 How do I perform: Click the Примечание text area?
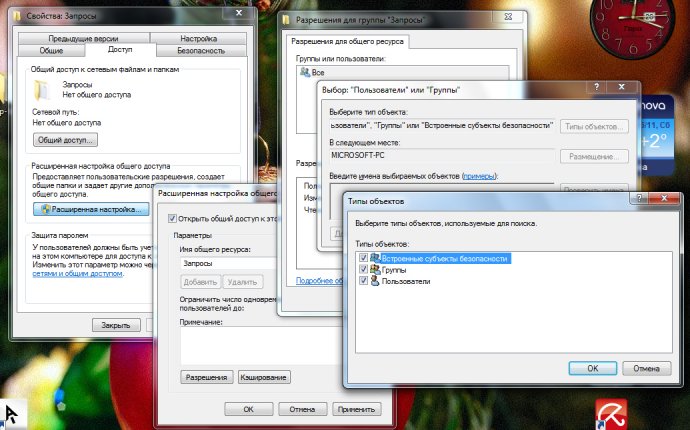pos(261,345)
